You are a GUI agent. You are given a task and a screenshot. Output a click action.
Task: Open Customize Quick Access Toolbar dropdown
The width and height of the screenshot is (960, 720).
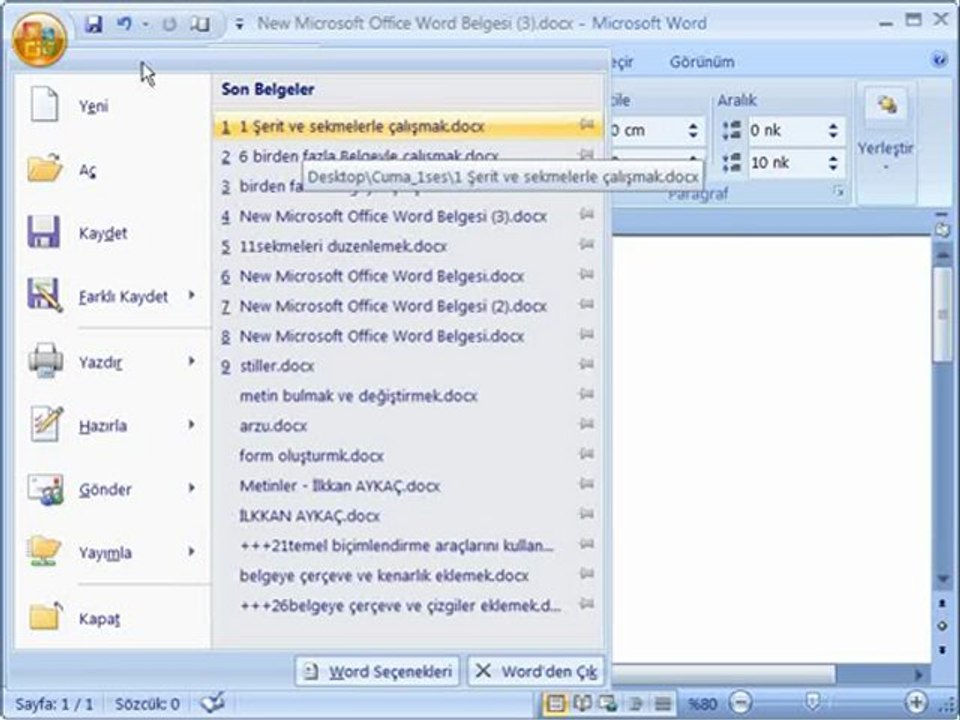(x=240, y=24)
